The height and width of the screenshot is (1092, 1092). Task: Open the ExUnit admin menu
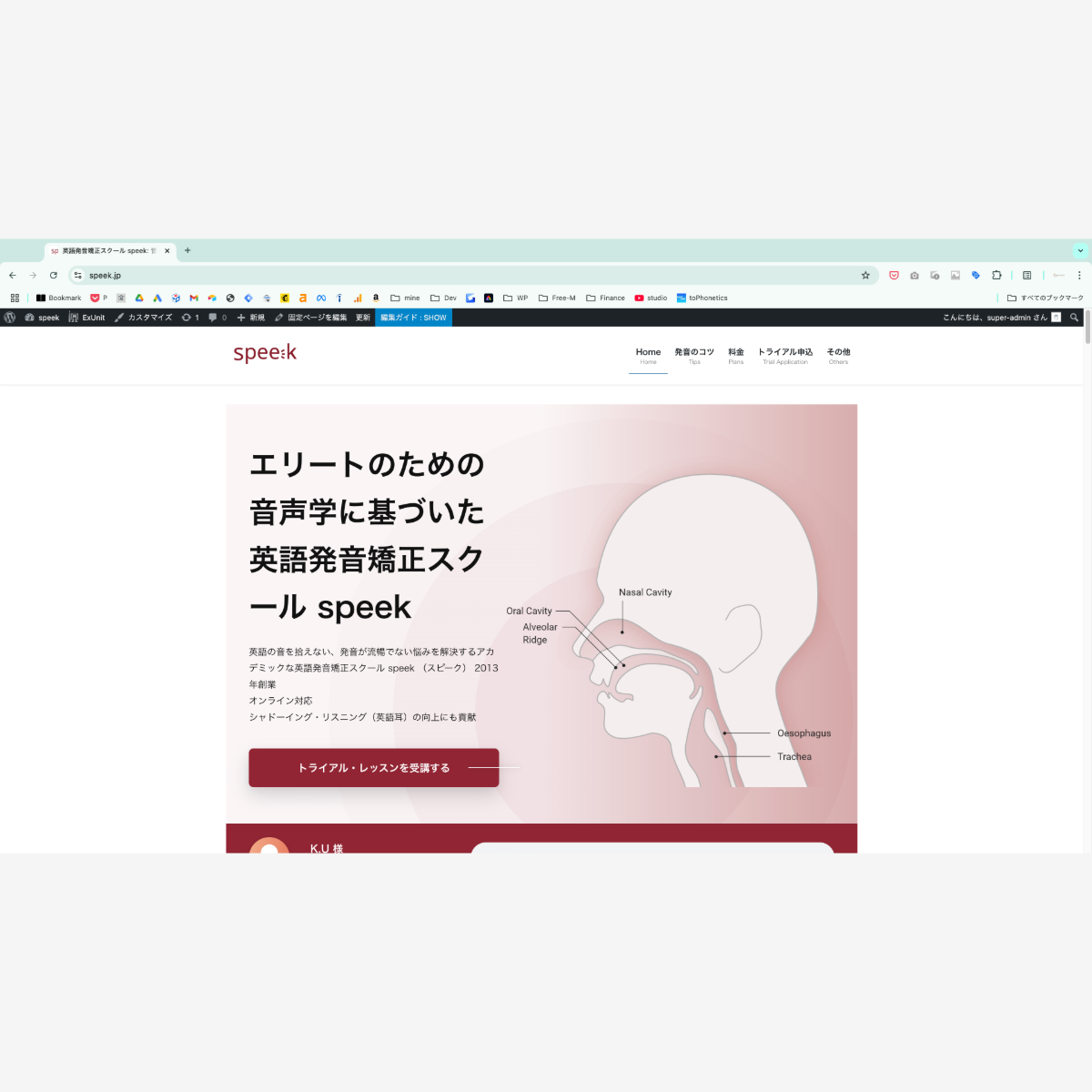pyautogui.click(x=86, y=318)
